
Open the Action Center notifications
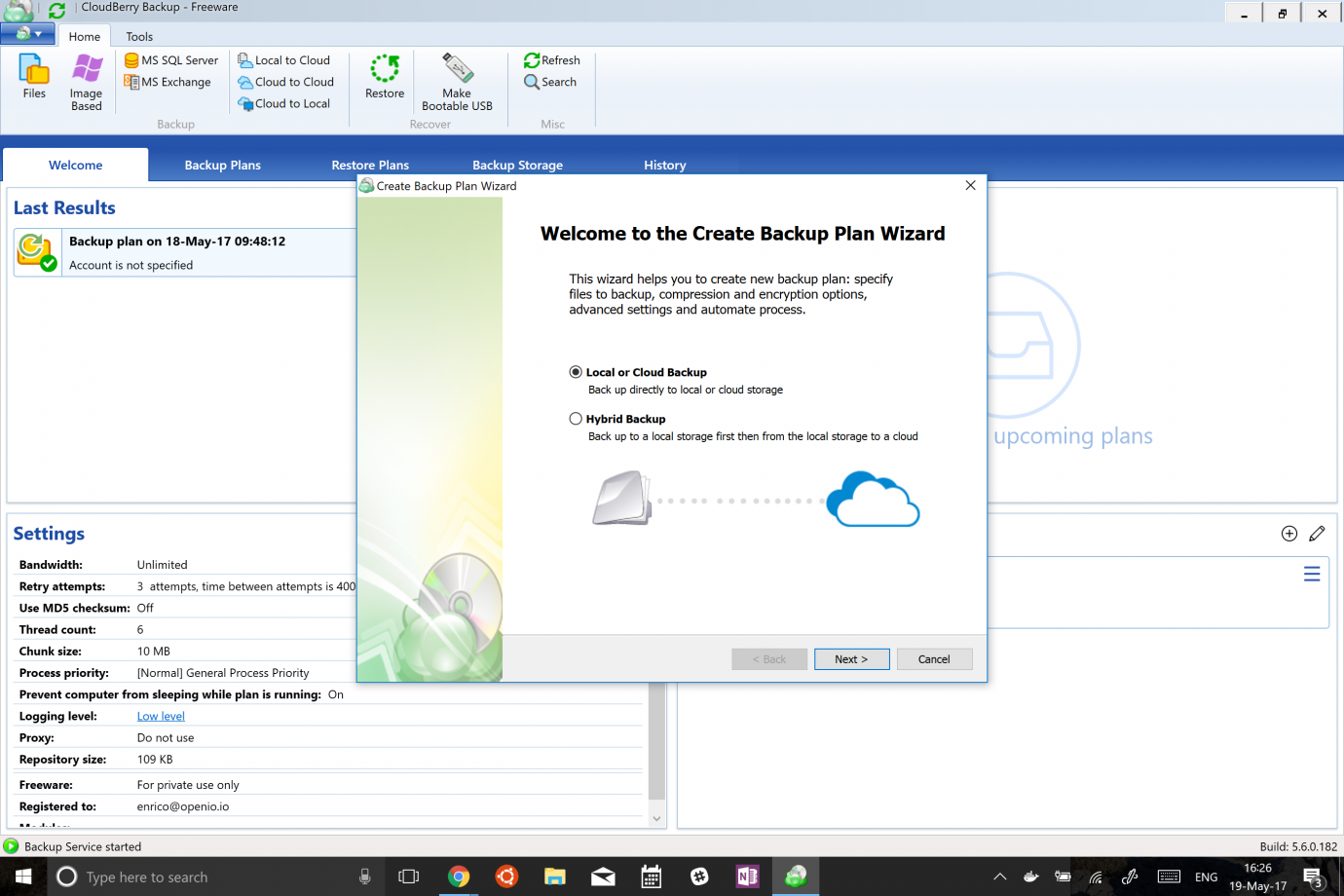pyautogui.click(x=1313, y=877)
